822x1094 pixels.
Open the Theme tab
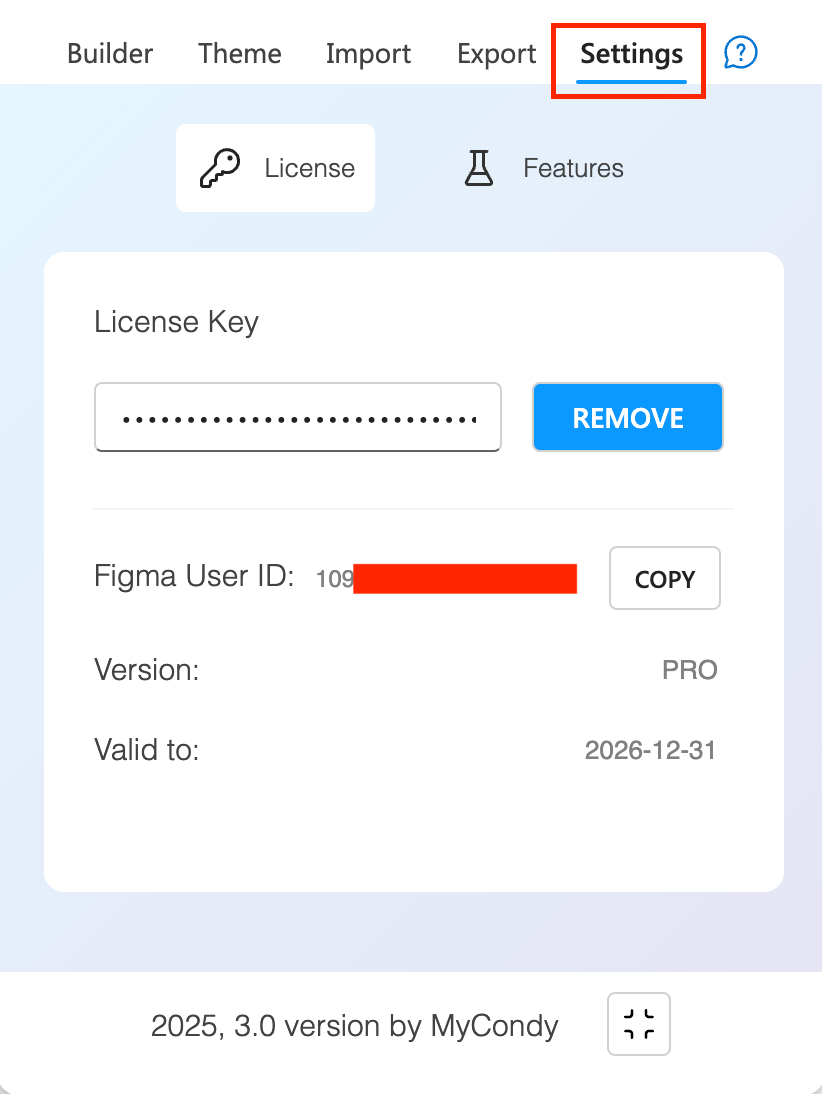coord(239,54)
